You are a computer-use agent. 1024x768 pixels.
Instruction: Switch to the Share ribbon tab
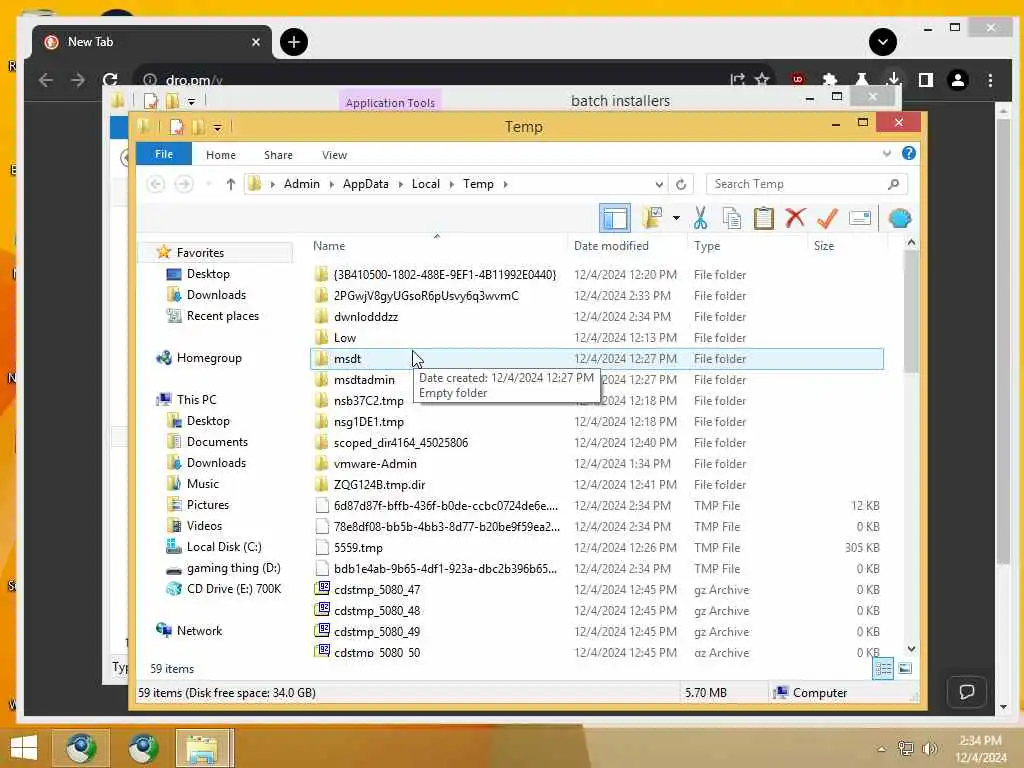pyautogui.click(x=278, y=155)
